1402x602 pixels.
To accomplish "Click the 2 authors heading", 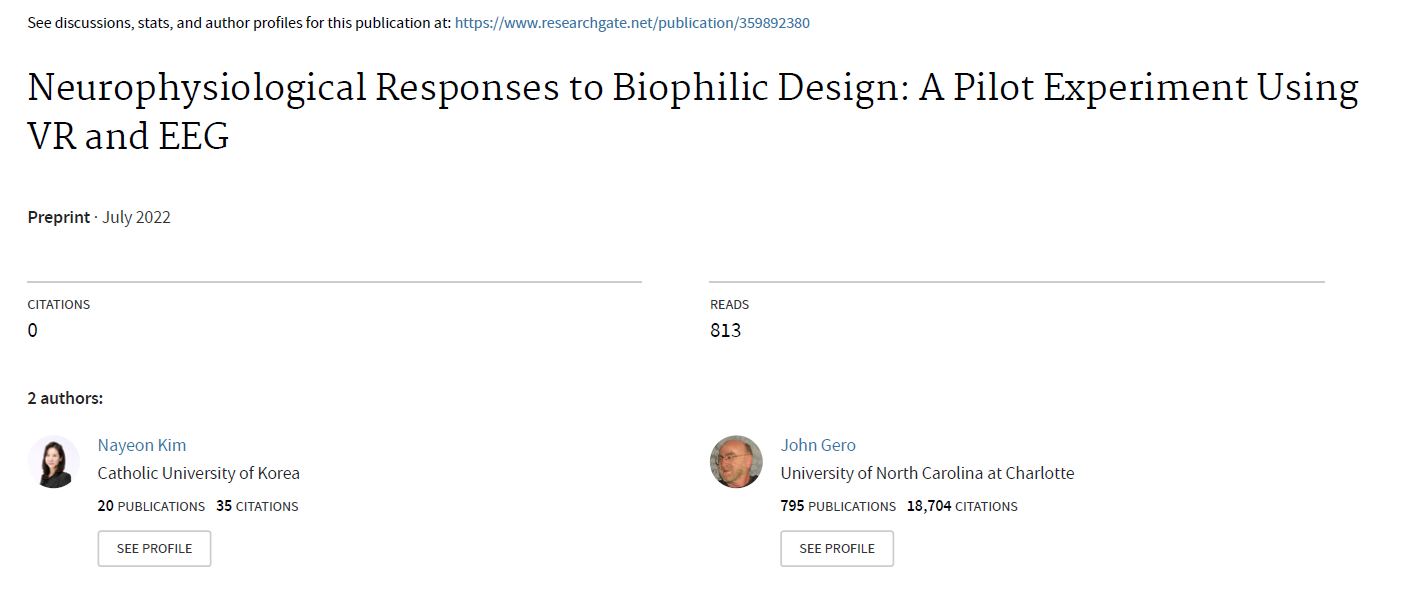I will [x=65, y=398].
